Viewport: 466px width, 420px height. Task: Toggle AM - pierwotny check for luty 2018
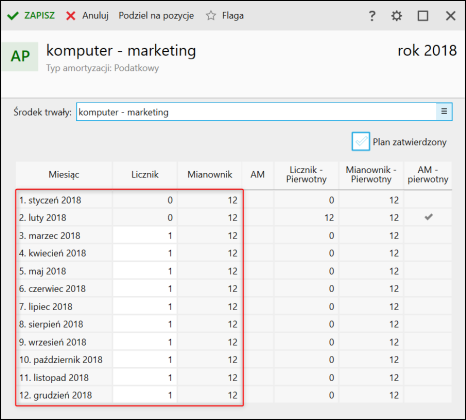[x=428, y=217]
